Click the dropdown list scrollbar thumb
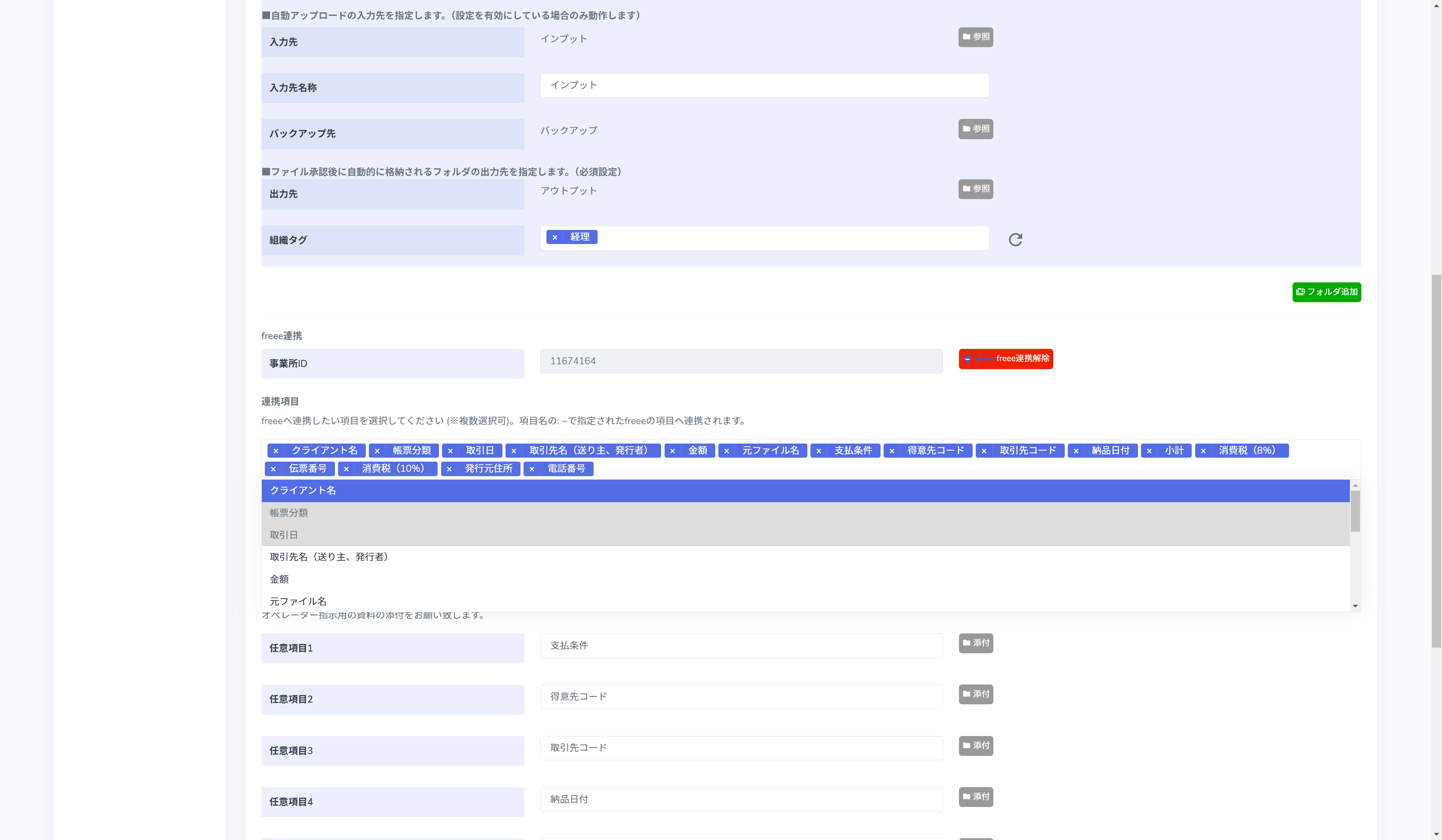 1355,511
